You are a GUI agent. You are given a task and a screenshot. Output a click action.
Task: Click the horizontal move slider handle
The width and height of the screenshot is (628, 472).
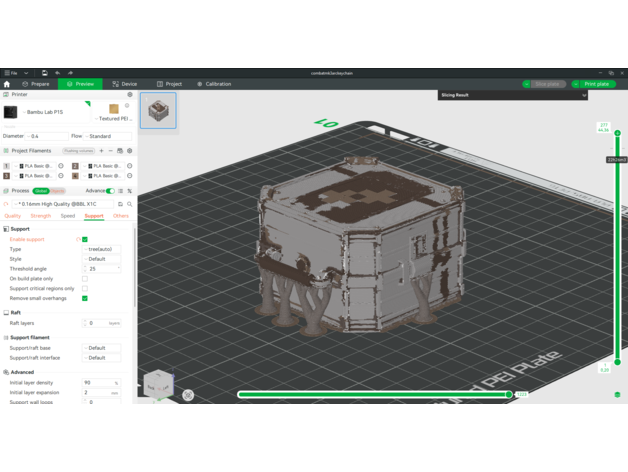click(509, 395)
